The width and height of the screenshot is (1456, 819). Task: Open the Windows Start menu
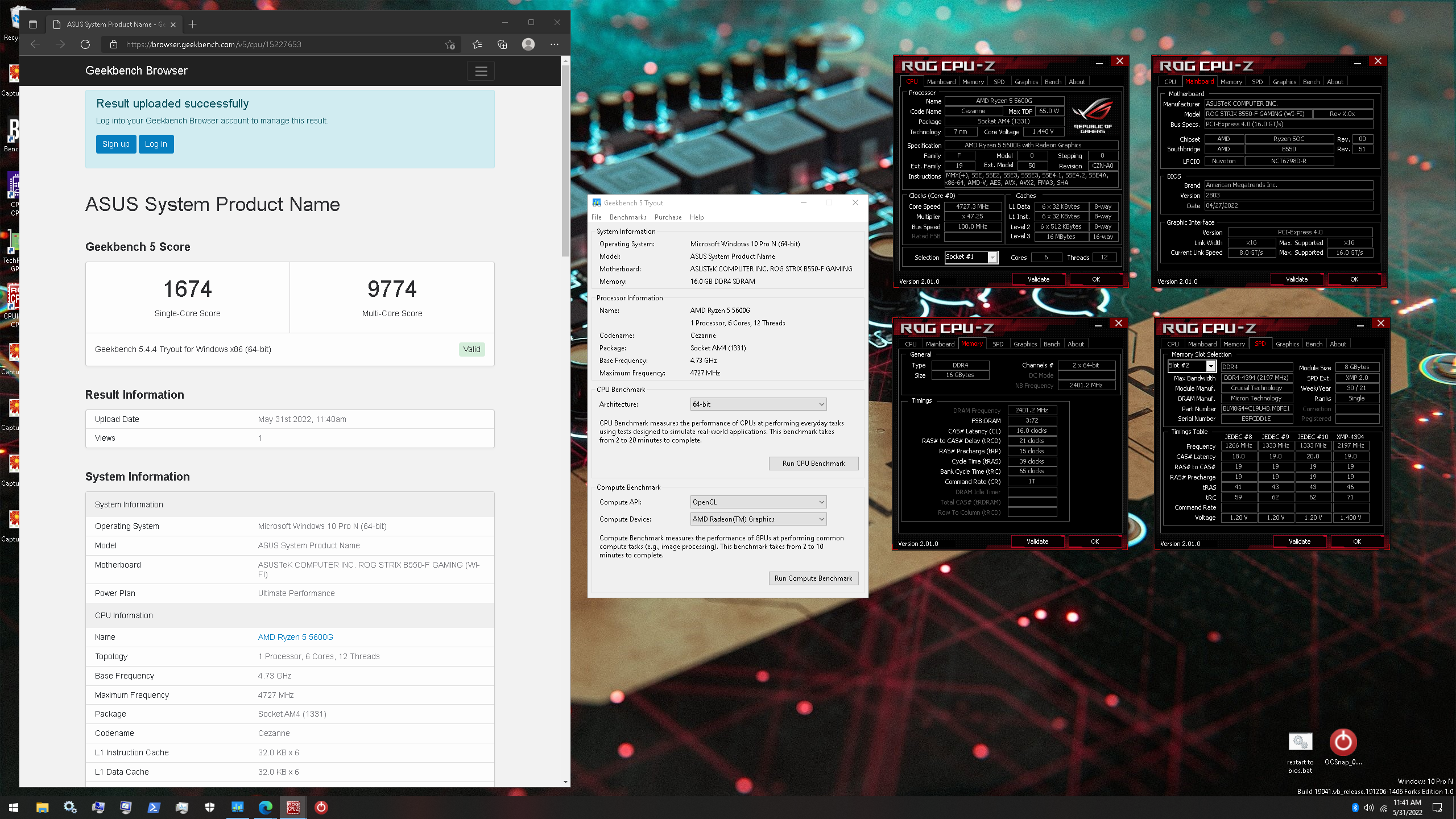click(x=14, y=807)
